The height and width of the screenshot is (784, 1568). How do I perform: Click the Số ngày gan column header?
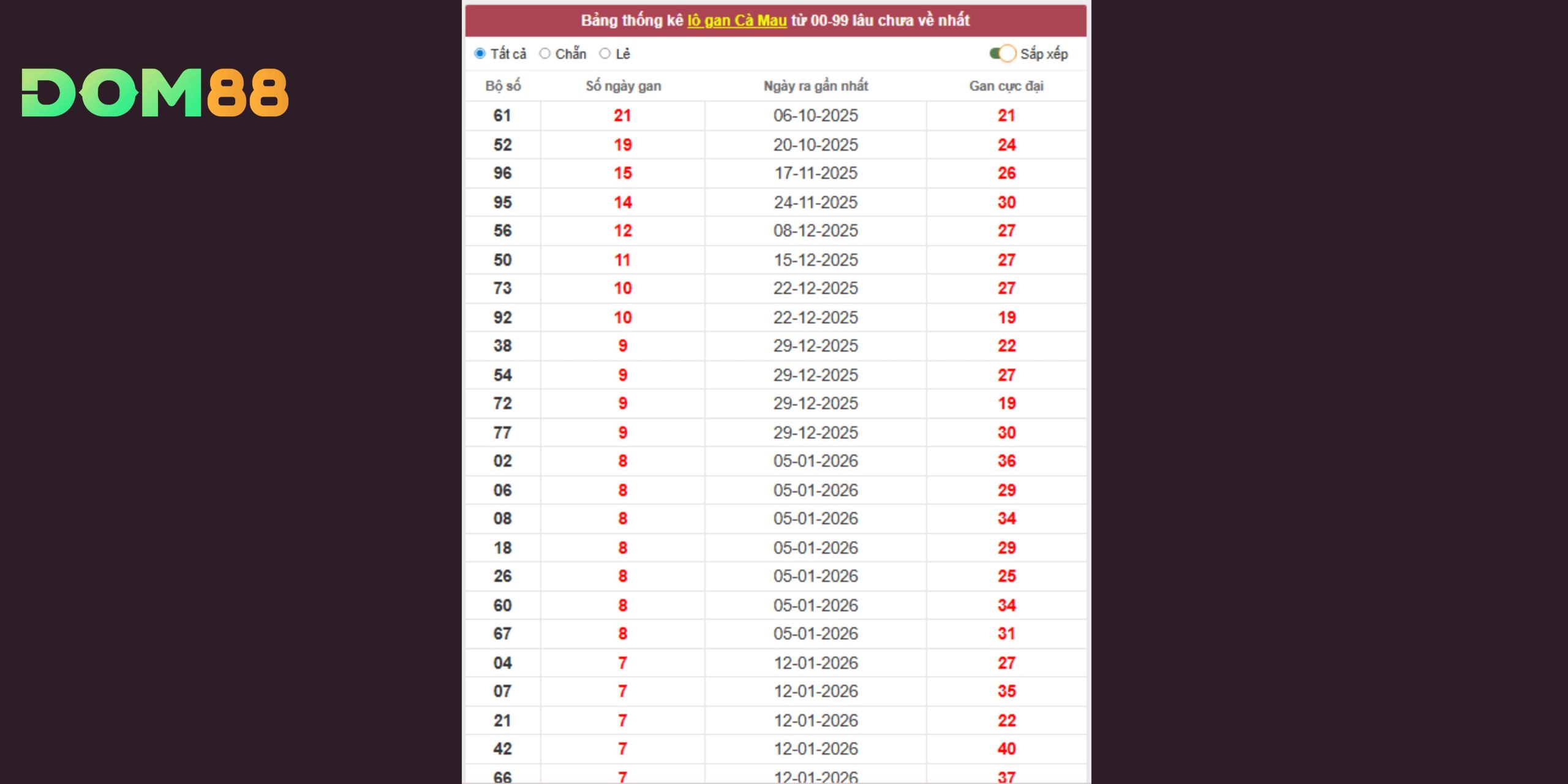[x=623, y=86]
